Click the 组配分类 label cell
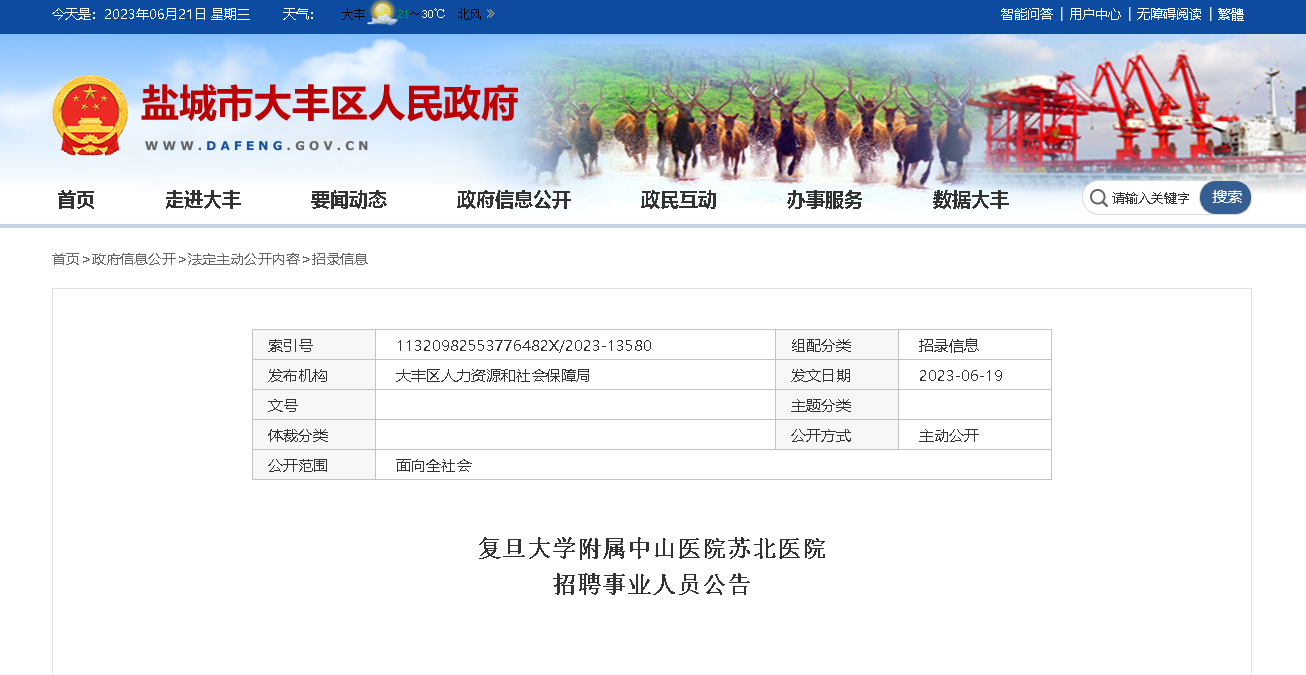Viewport: 1306px width, 675px height. [x=837, y=345]
